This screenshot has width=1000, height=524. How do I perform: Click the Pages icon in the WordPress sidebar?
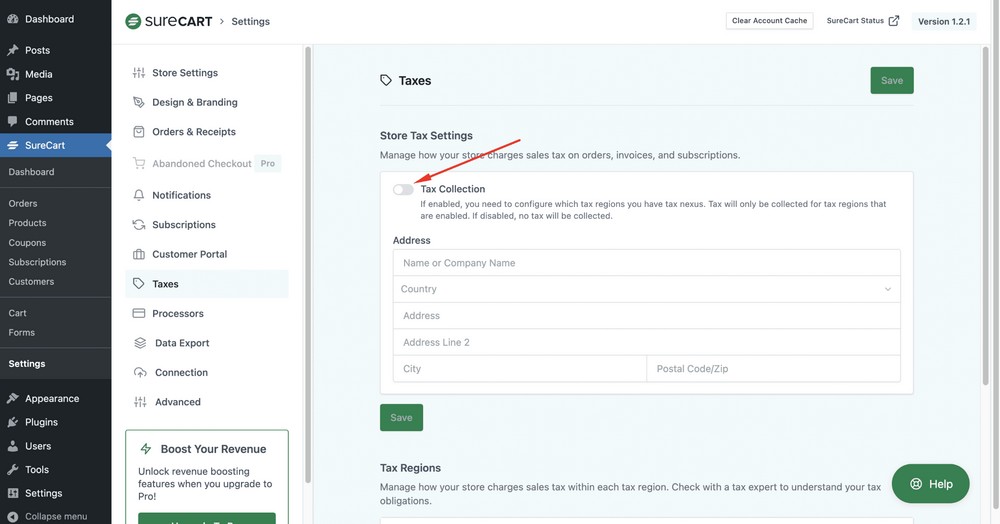pyautogui.click(x=12, y=98)
